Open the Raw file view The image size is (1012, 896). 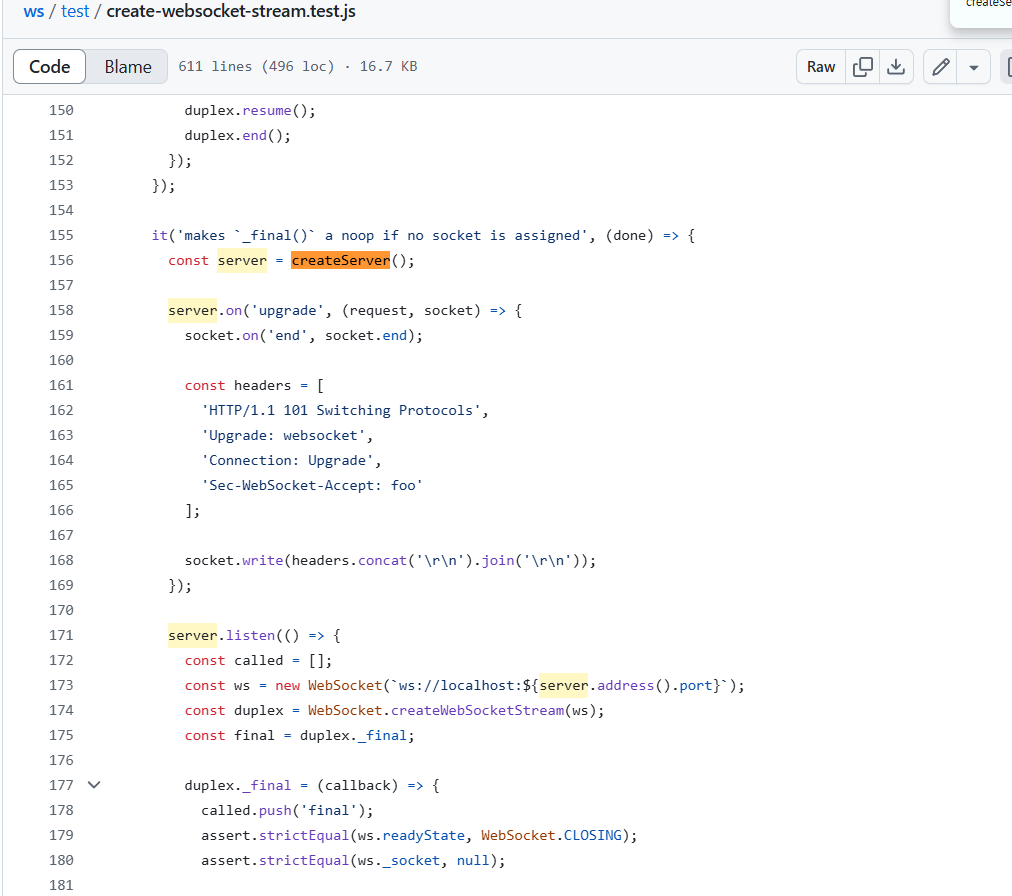tap(820, 66)
